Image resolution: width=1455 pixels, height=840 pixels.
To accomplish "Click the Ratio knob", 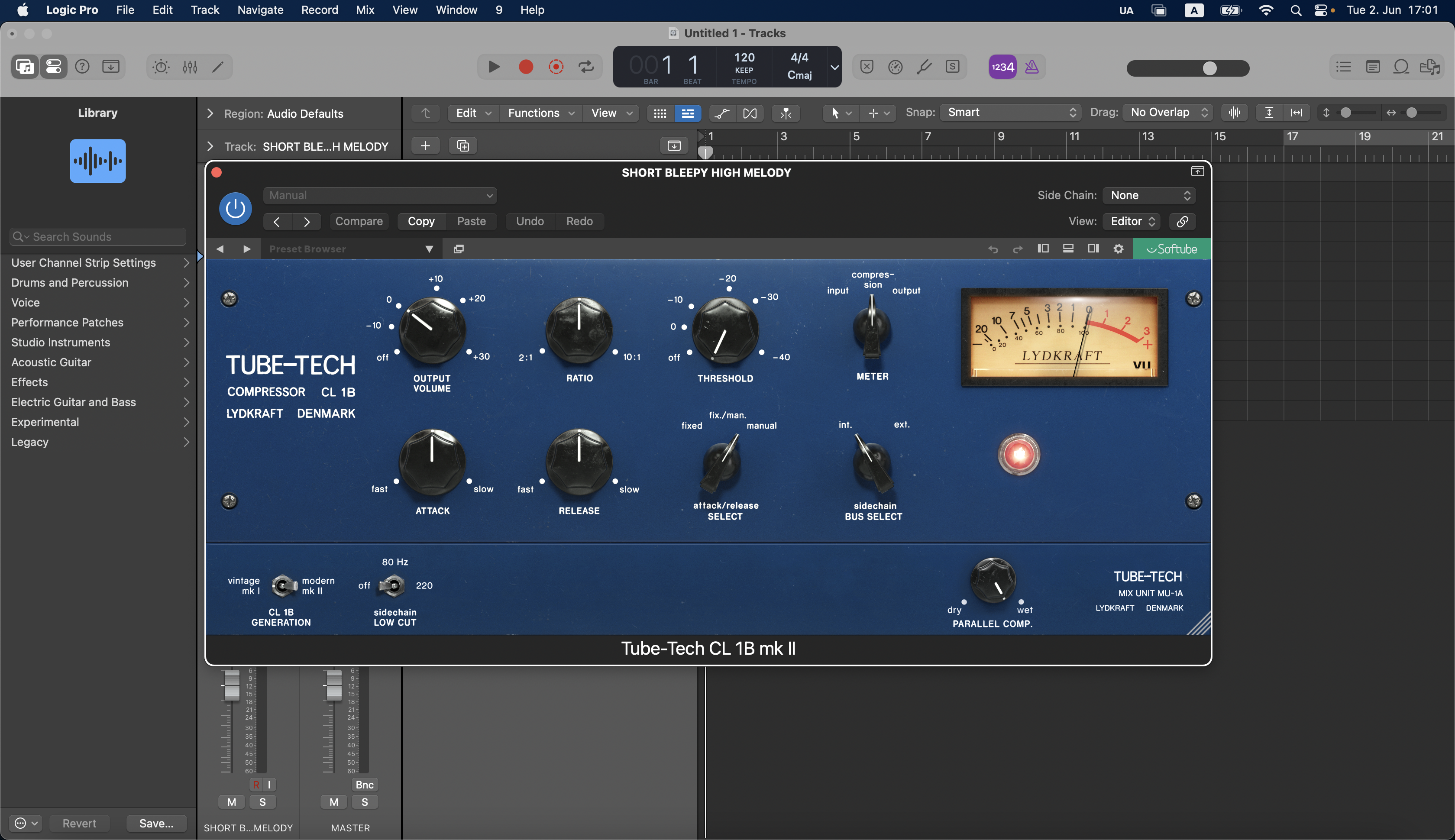I will (579, 330).
